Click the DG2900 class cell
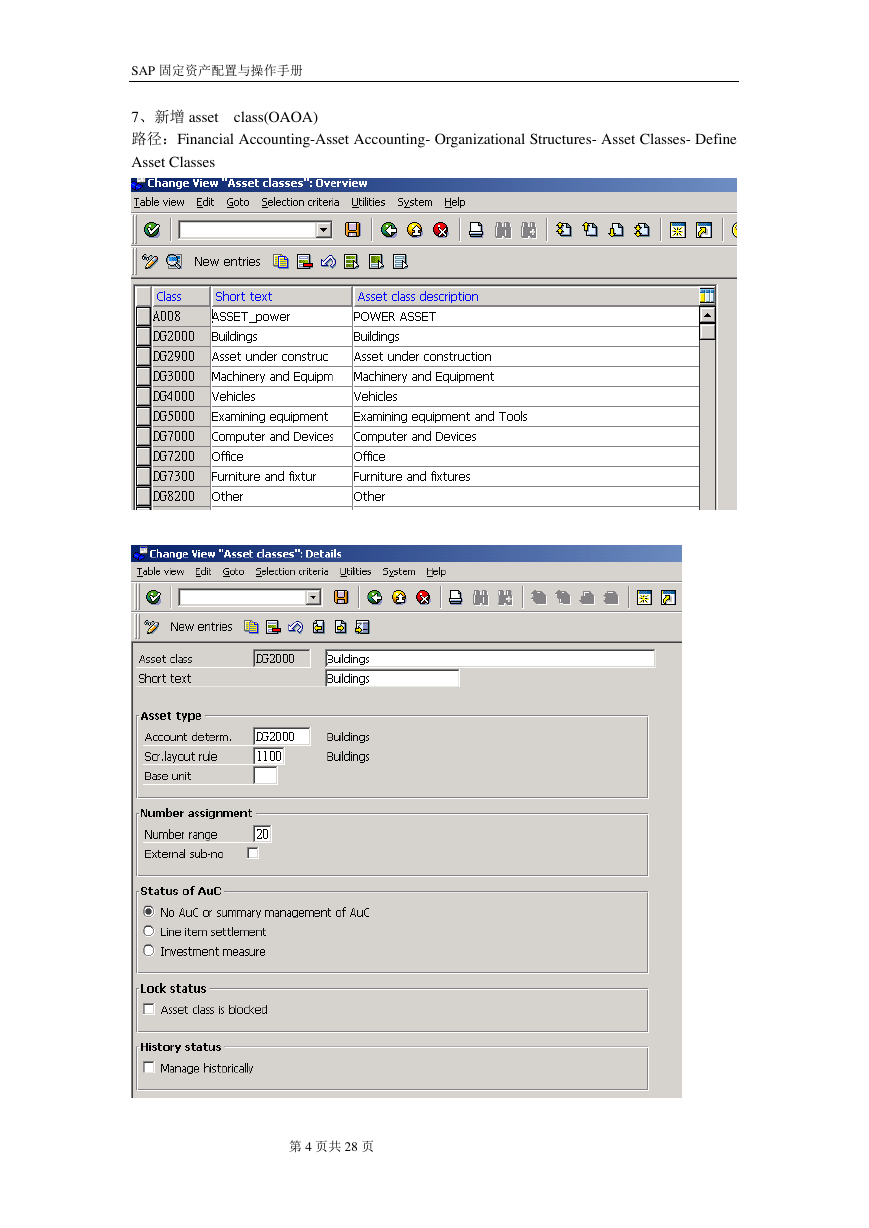The height and width of the screenshot is (1228, 869). [x=181, y=356]
